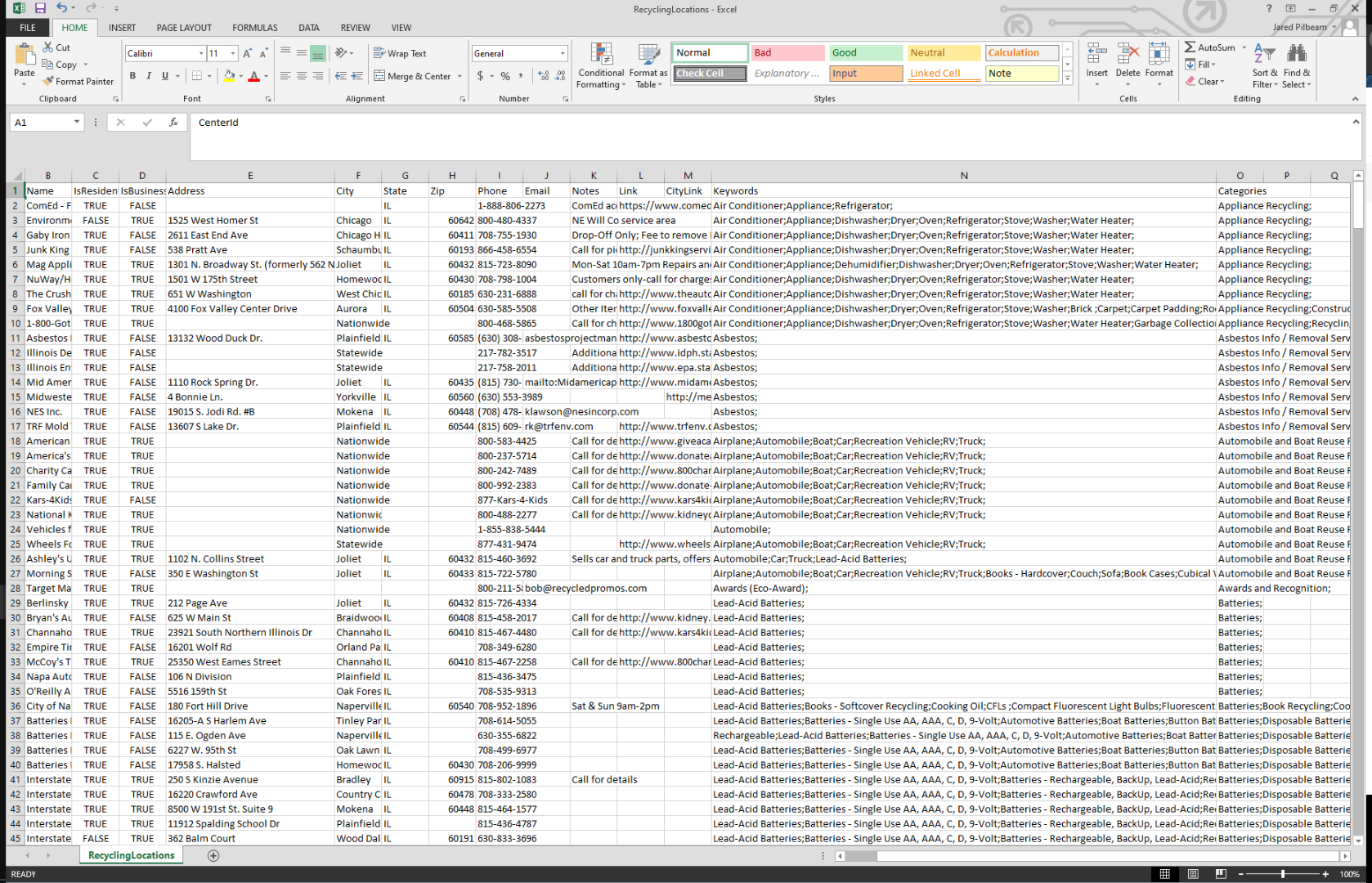Click the Align Left icon

pos(285,76)
